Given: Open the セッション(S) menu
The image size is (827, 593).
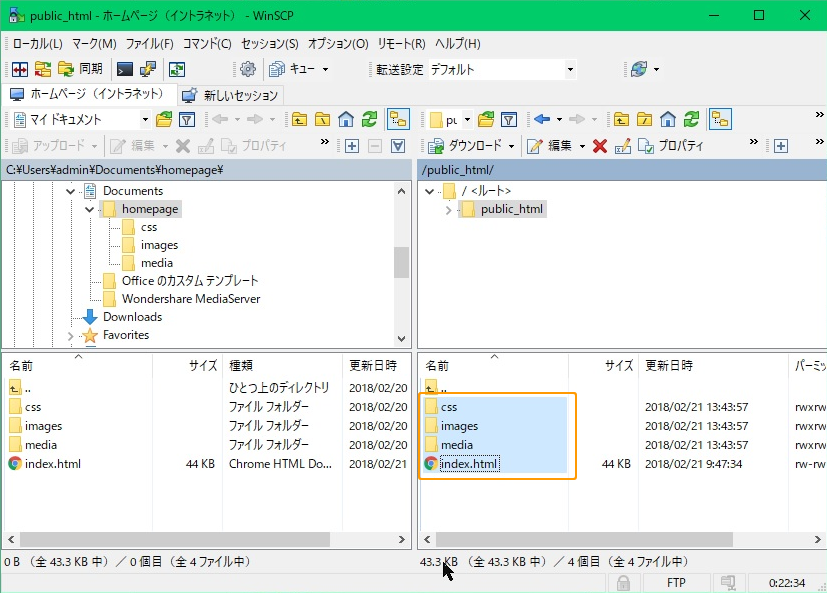Looking at the screenshot, I should [x=270, y=44].
